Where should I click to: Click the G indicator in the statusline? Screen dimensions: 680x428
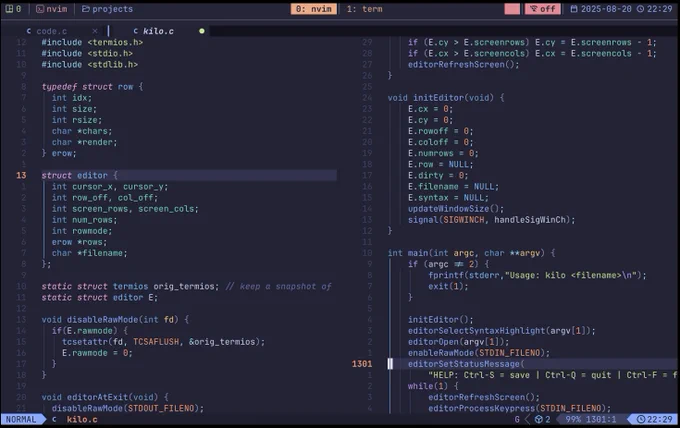pyautogui.click(x=517, y=419)
